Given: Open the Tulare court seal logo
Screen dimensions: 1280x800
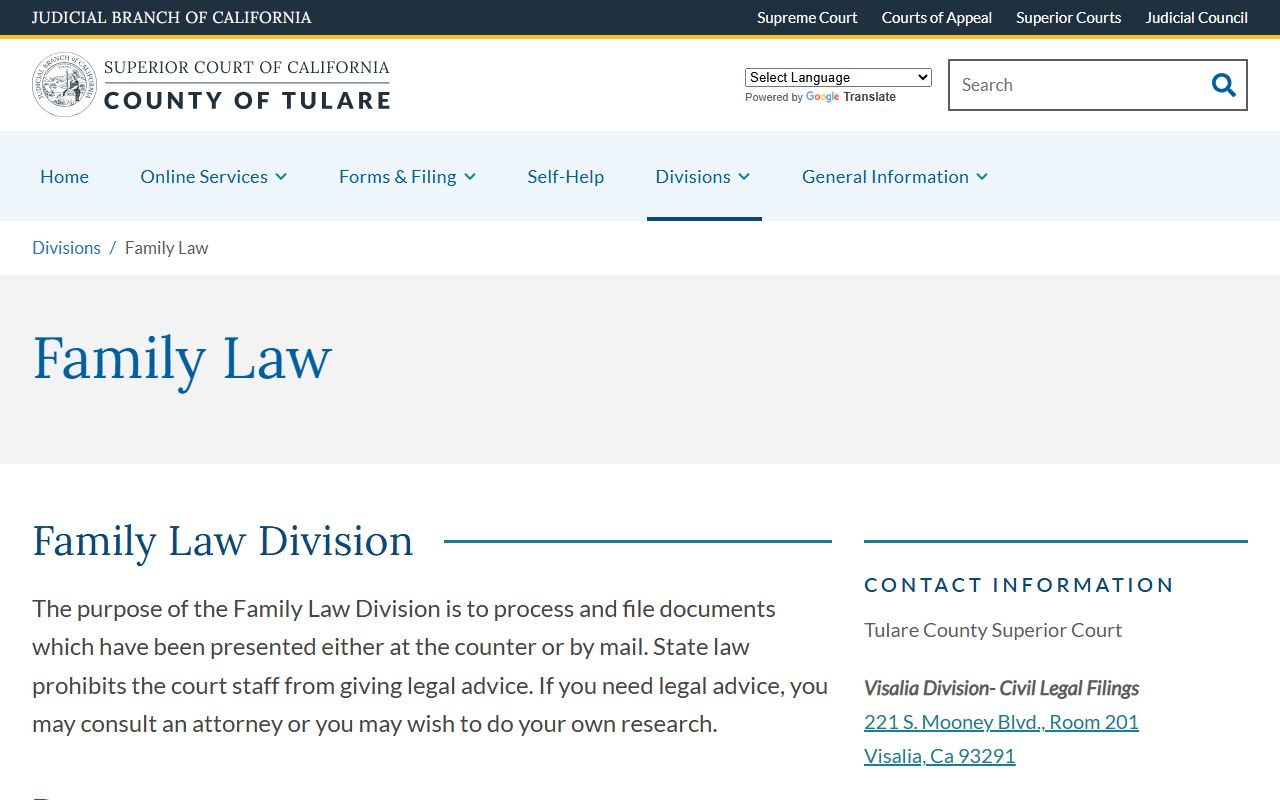Looking at the screenshot, I should coord(64,85).
